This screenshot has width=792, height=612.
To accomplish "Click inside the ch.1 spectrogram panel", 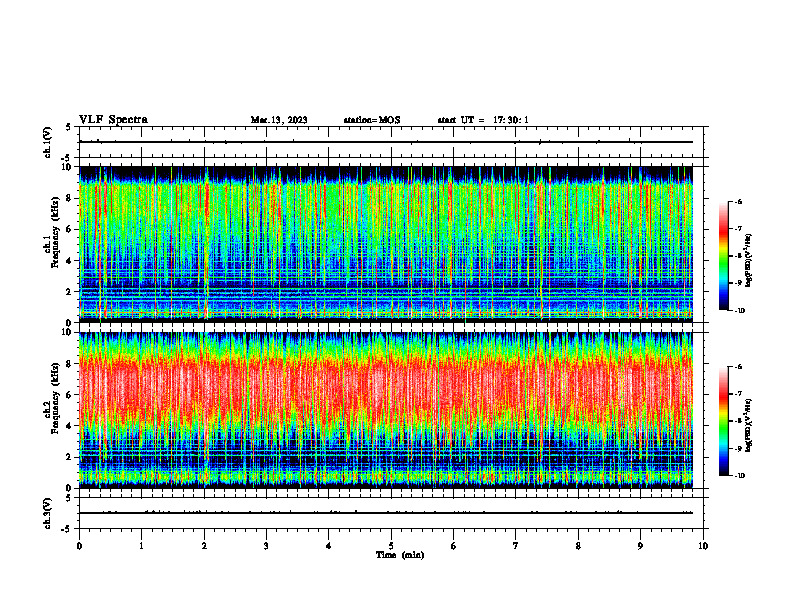I will 385,244.
